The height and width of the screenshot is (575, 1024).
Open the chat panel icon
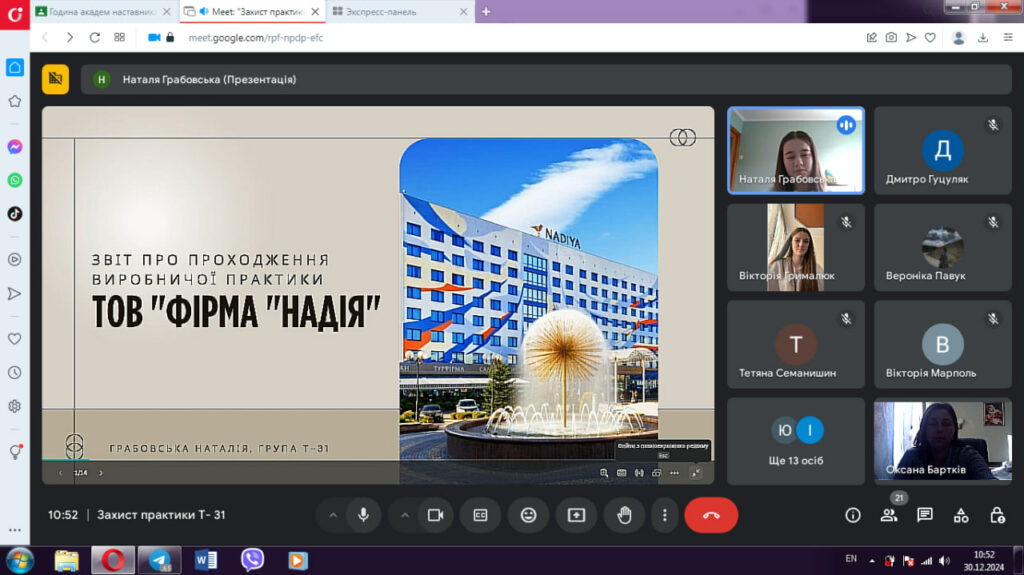click(925, 515)
